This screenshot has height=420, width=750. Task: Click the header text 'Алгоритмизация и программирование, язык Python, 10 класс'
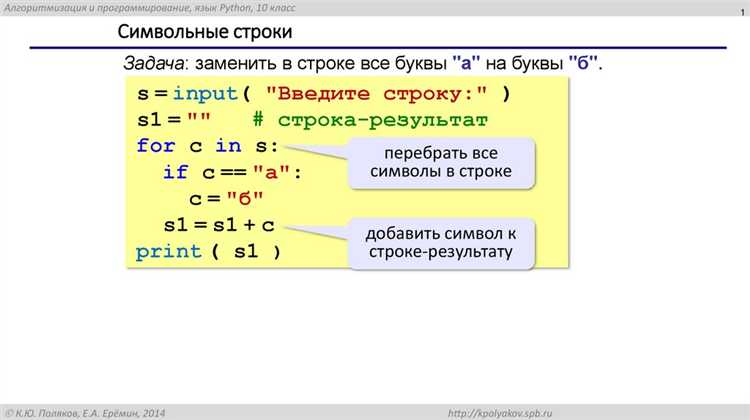tap(150, 8)
